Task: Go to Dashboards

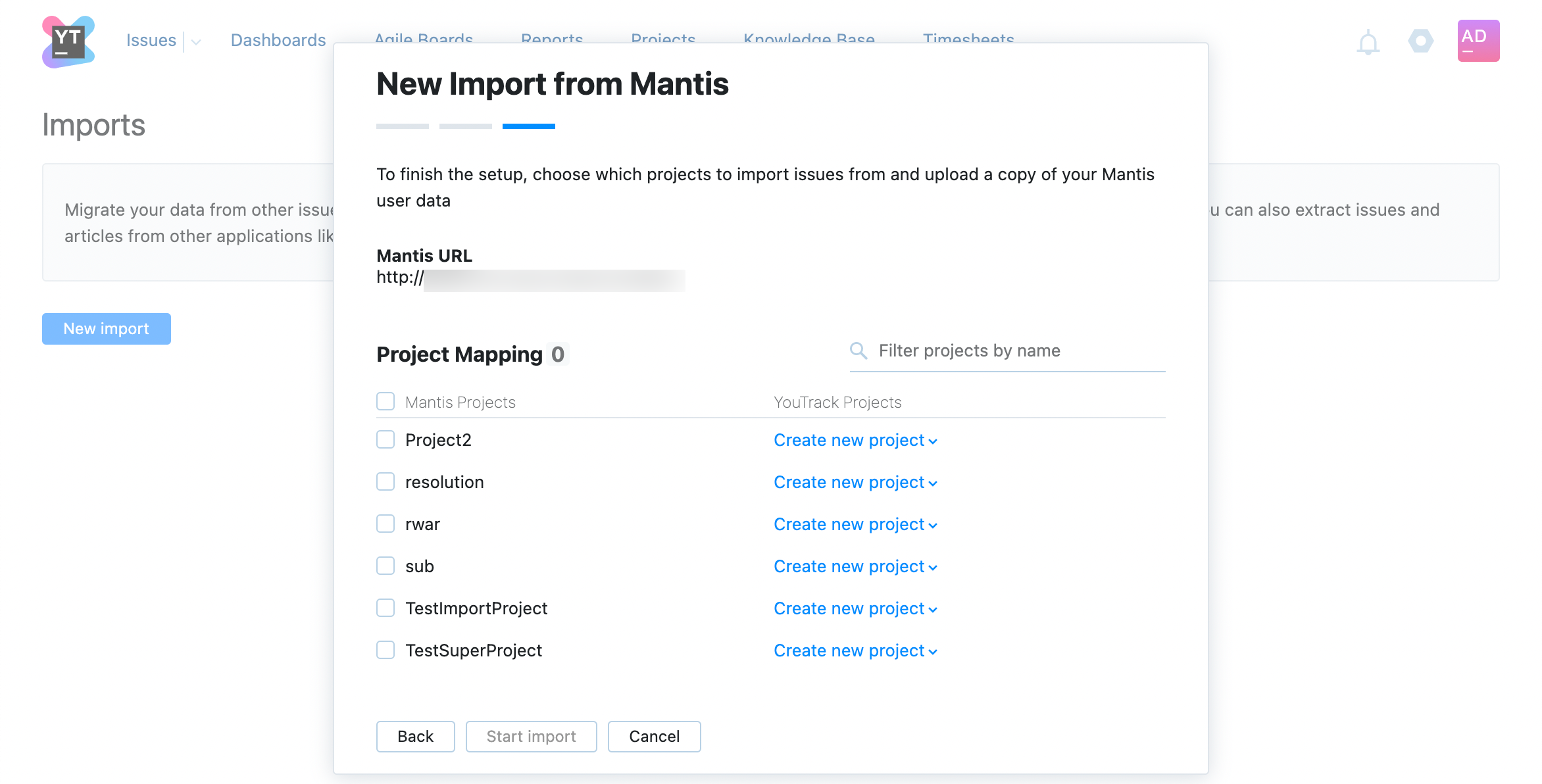Action: pyautogui.click(x=278, y=41)
